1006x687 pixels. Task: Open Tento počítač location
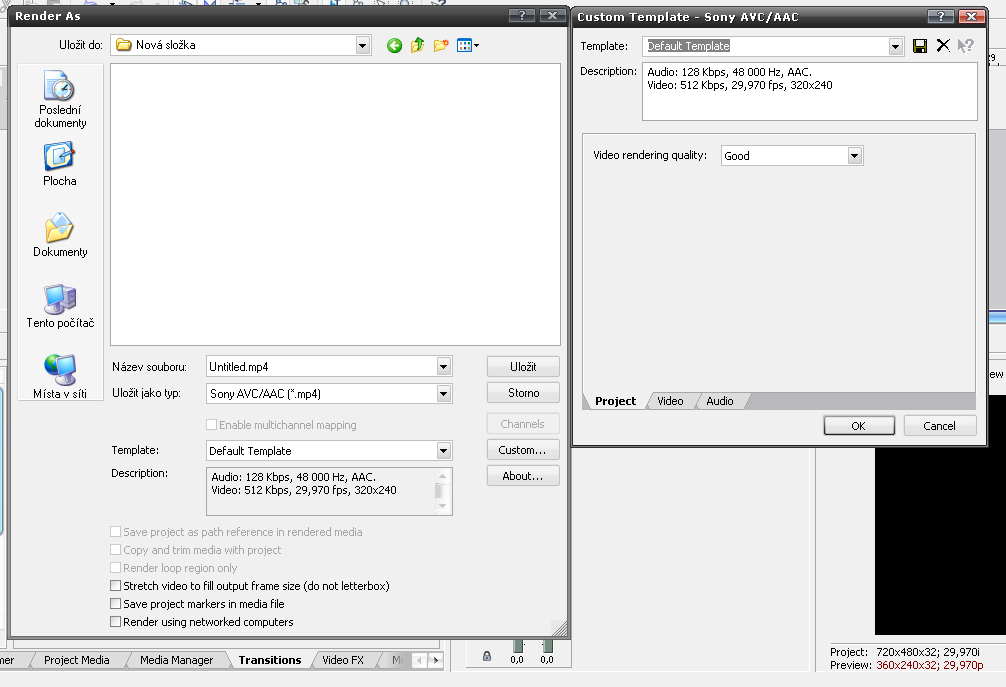pyautogui.click(x=60, y=307)
